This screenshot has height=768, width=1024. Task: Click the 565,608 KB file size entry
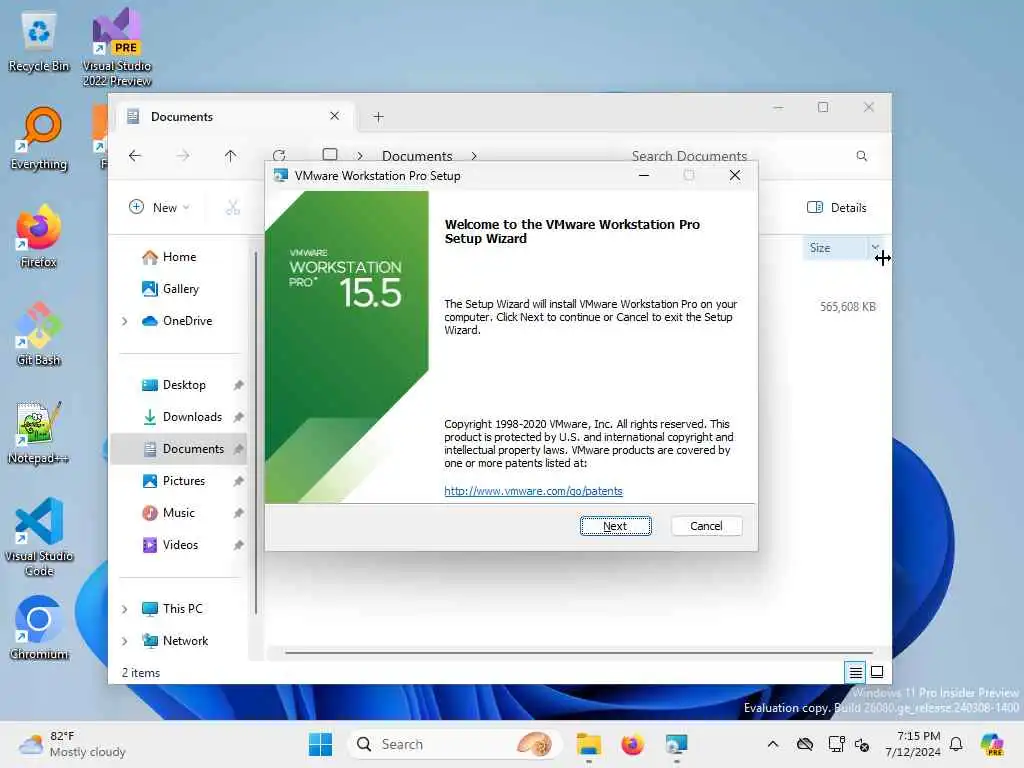[x=848, y=306]
